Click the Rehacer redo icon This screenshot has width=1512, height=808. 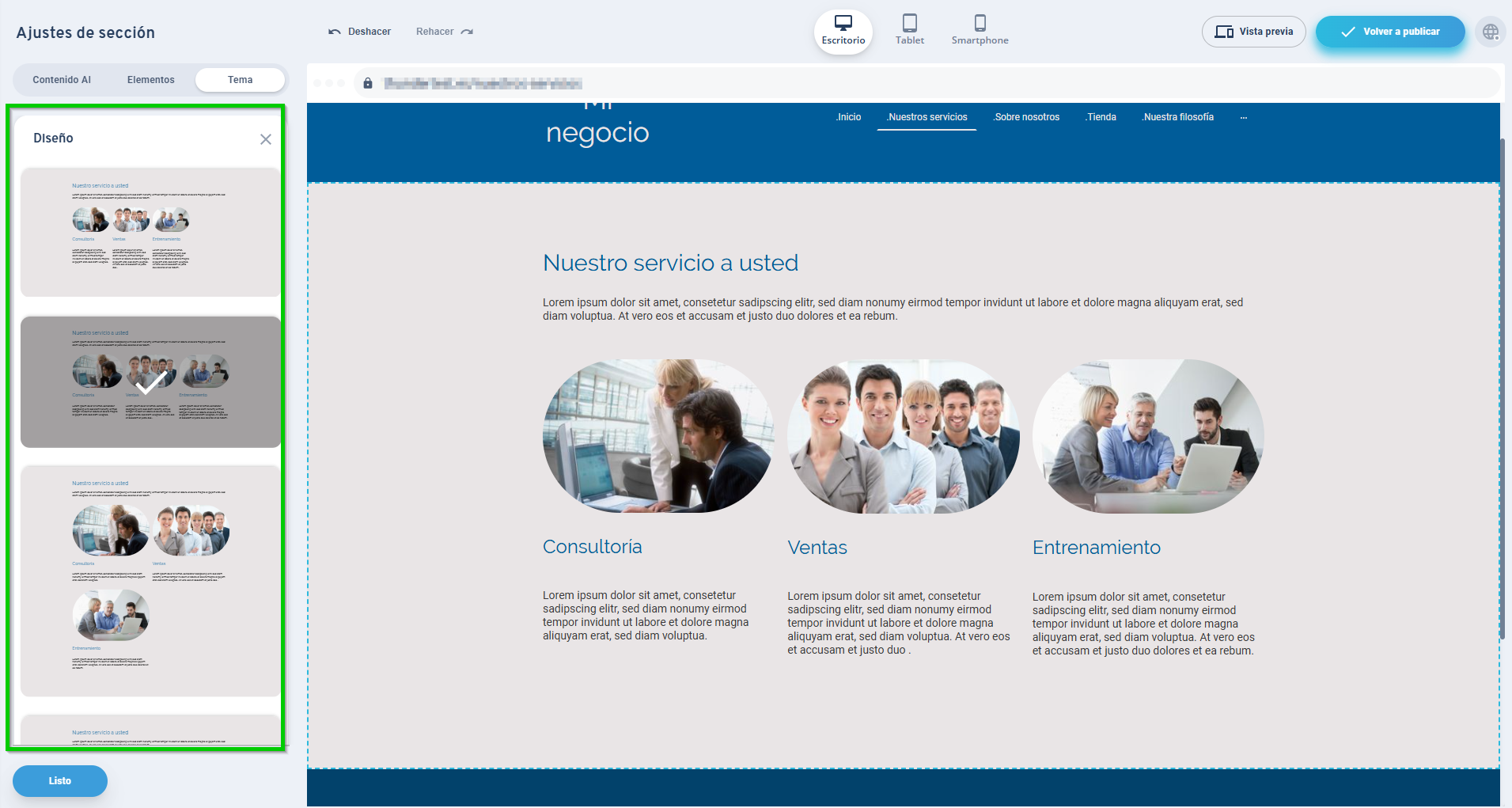point(466,32)
